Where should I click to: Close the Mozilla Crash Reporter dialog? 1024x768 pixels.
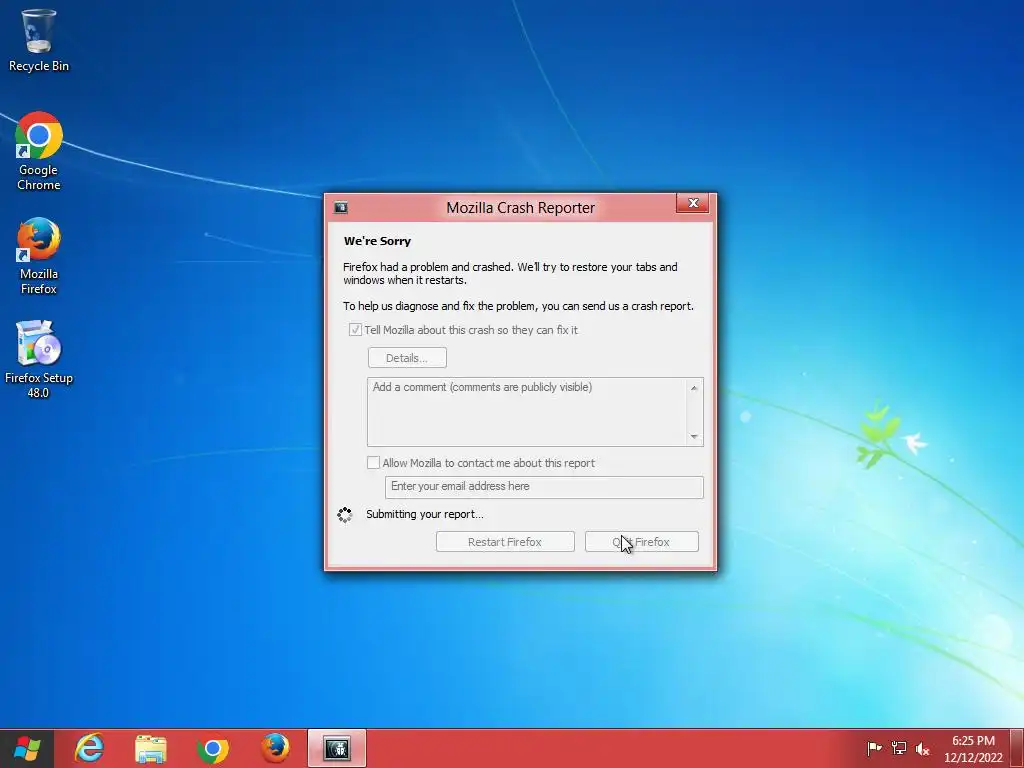[x=693, y=203]
